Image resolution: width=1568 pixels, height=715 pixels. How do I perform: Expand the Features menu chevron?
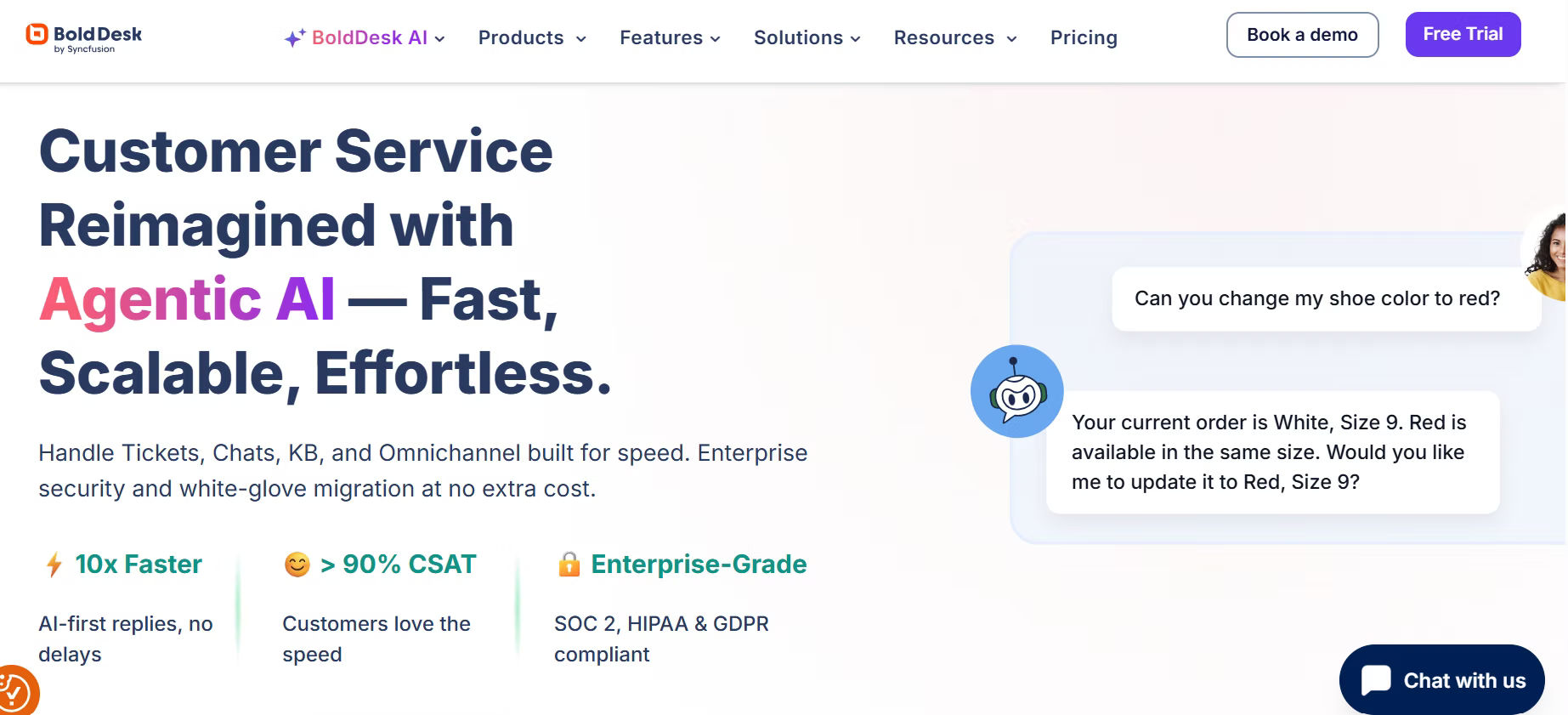716,39
